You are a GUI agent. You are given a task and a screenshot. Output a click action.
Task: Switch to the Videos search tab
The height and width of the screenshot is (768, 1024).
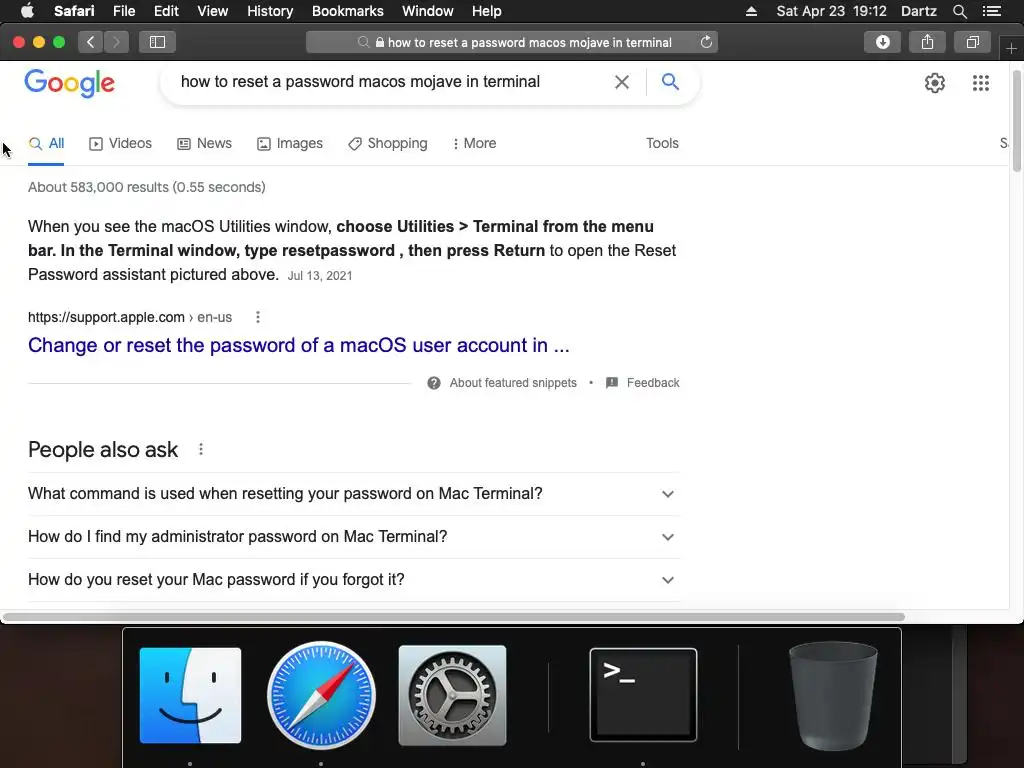120,144
